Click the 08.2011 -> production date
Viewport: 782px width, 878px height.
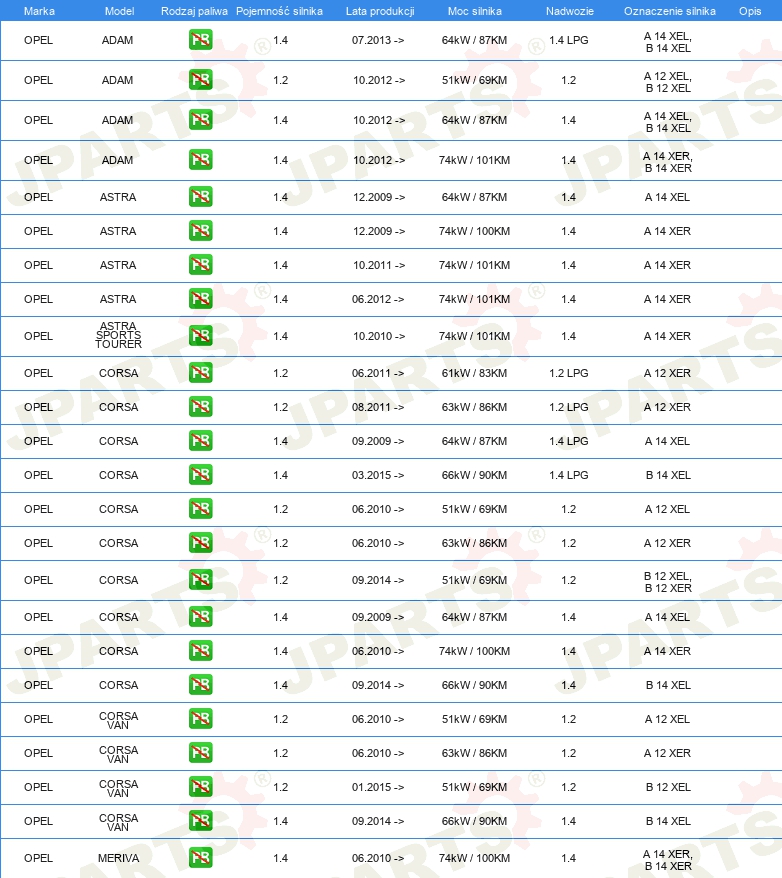coord(378,407)
